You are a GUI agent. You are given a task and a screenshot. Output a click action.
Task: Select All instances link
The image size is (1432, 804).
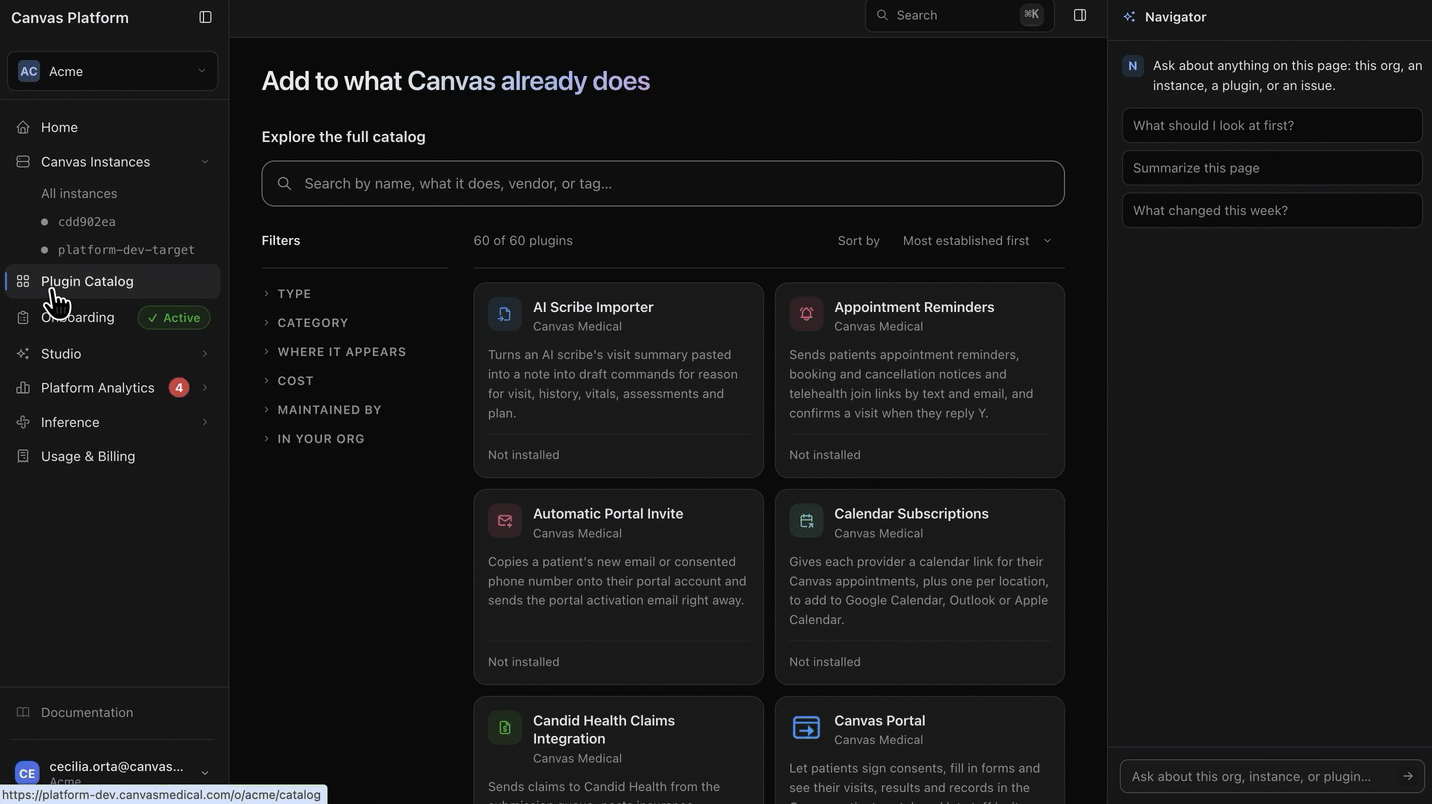pos(79,194)
